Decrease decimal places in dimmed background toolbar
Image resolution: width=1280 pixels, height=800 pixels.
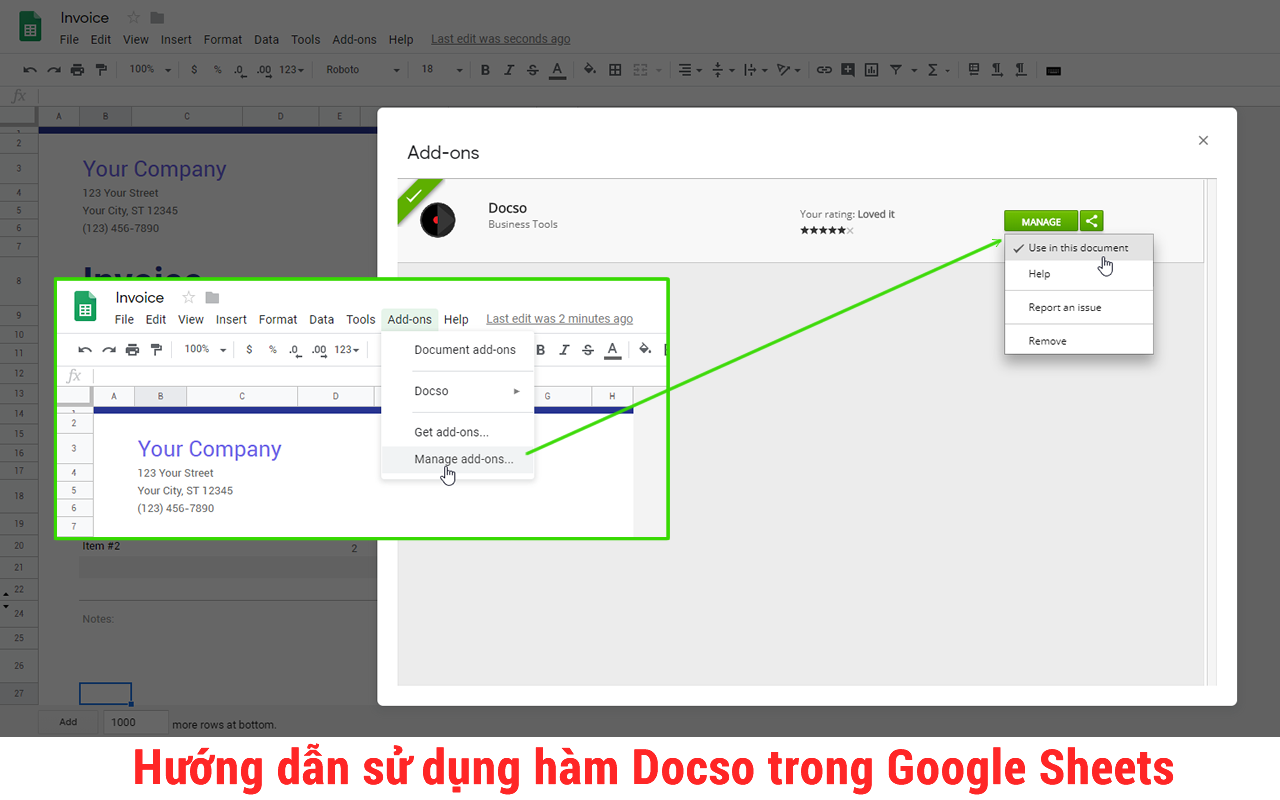(x=240, y=70)
